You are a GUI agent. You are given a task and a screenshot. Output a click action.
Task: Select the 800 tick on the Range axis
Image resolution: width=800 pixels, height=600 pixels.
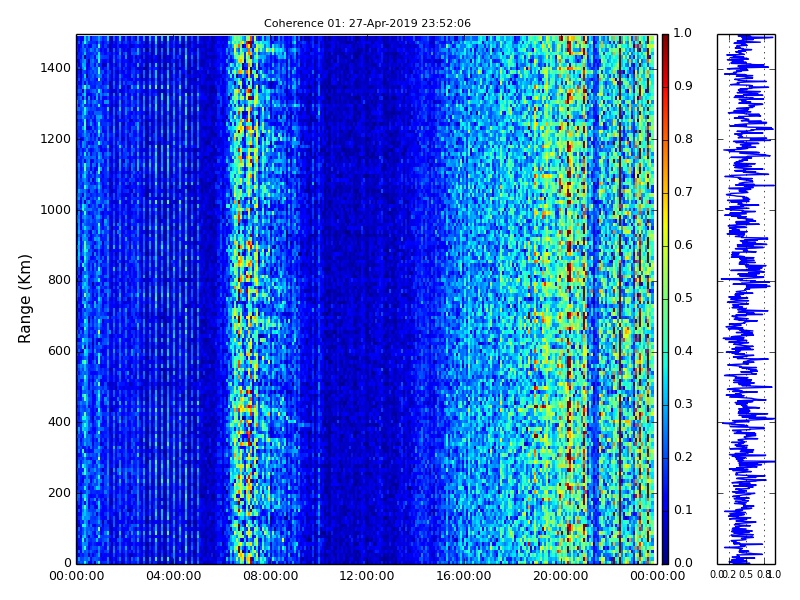(x=59, y=280)
